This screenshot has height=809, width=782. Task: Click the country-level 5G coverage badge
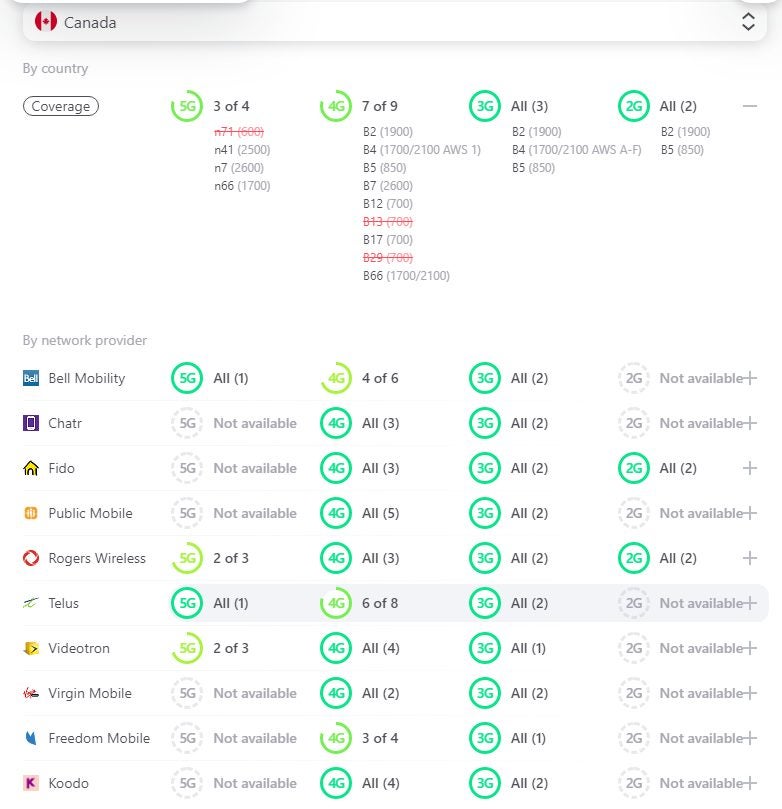[x=187, y=106]
